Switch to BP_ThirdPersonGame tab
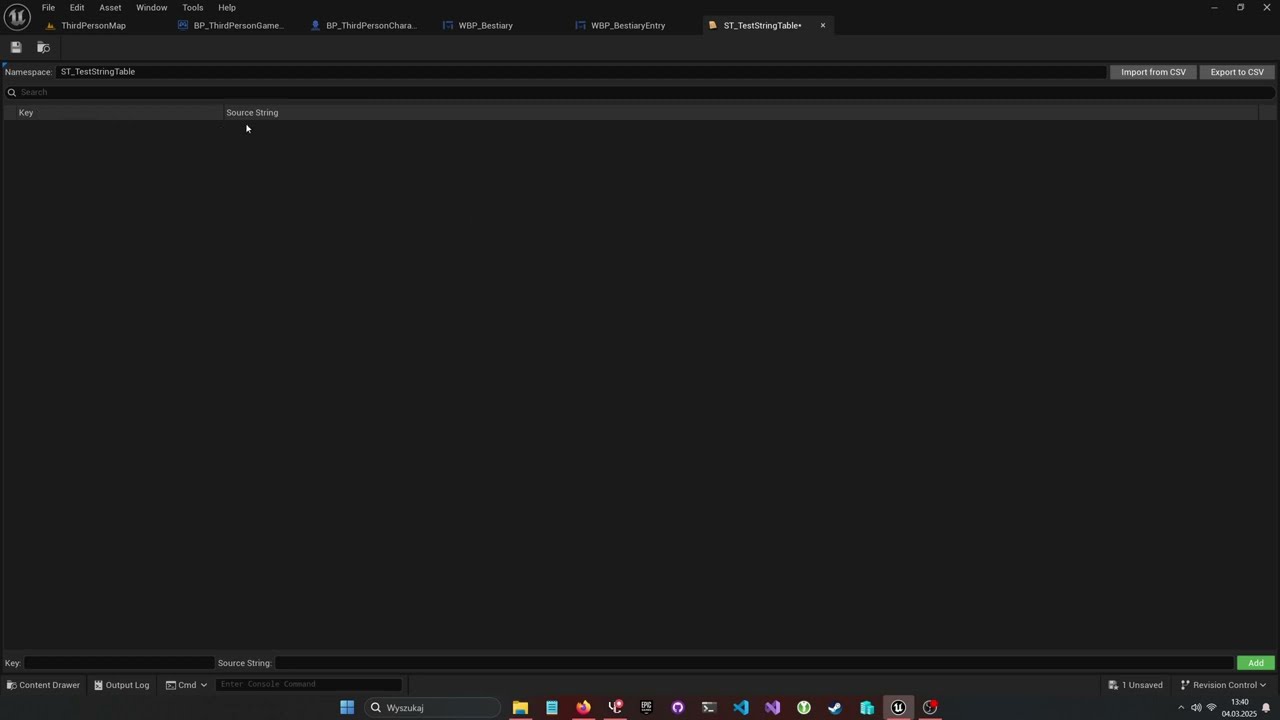1280x720 pixels. [x=237, y=25]
